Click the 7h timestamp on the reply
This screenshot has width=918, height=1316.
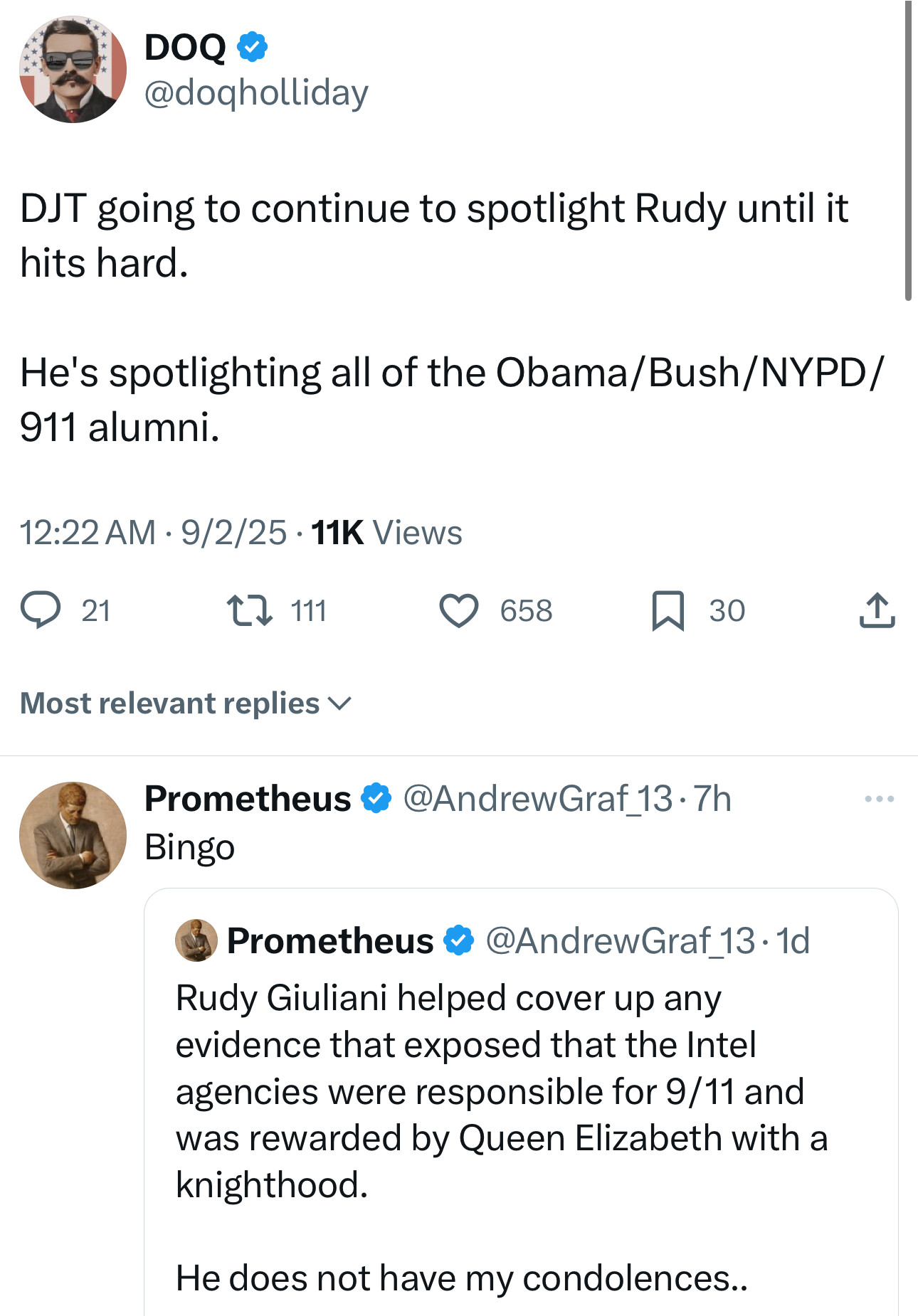(x=712, y=798)
